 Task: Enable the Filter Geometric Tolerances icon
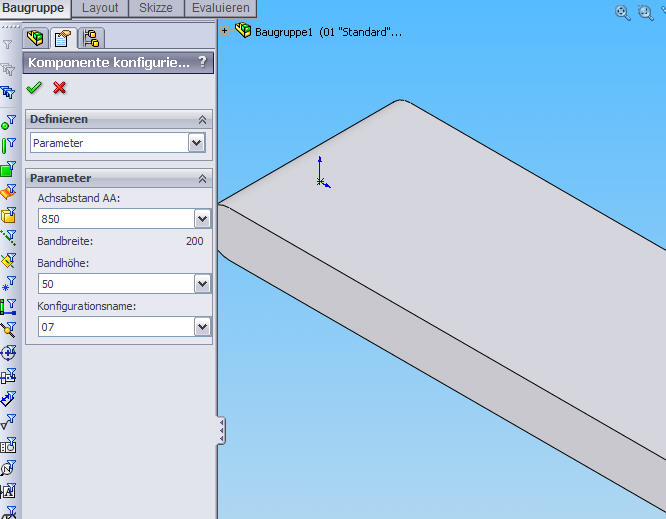(x=8, y=445)
